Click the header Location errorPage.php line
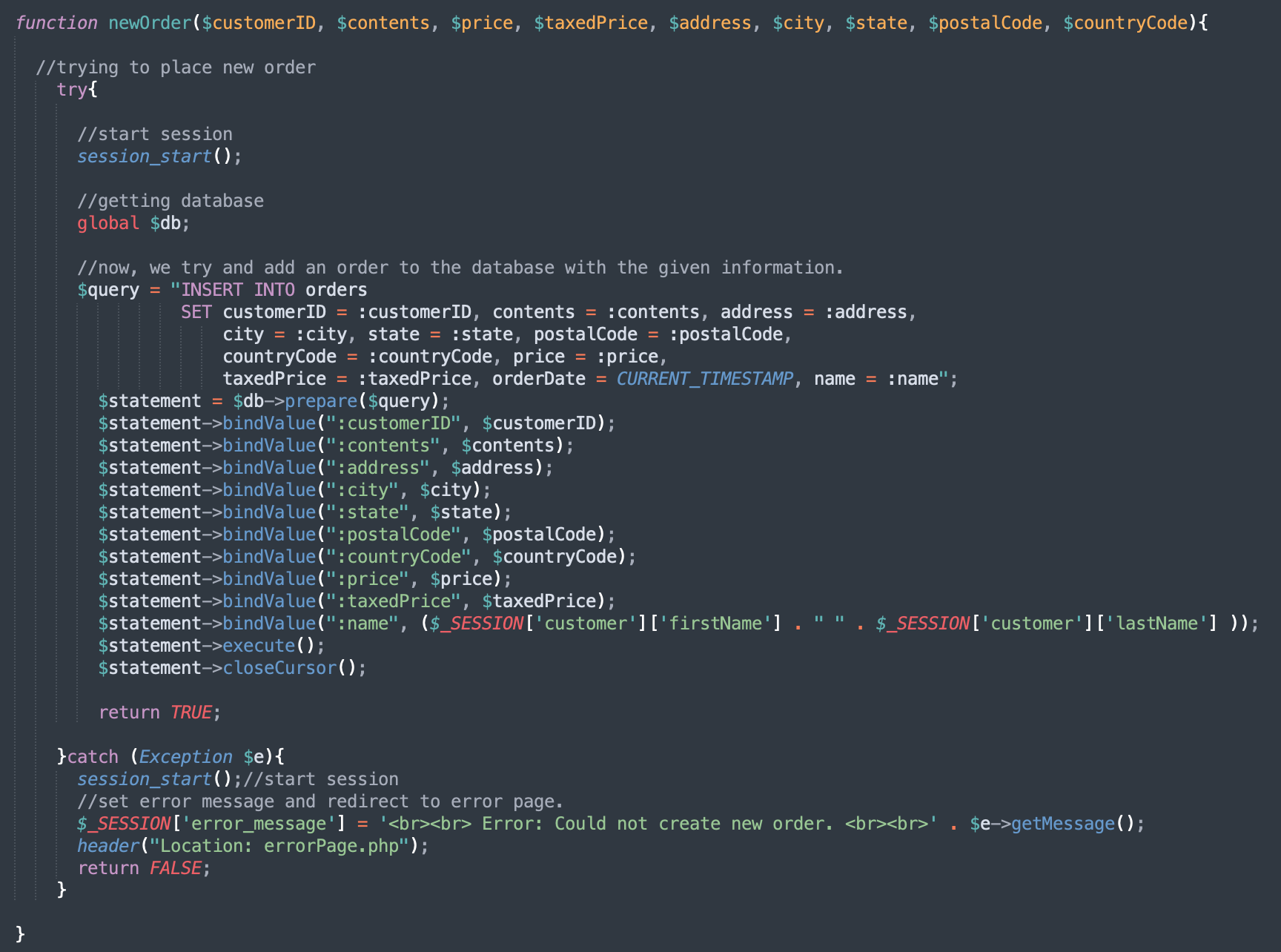 253,846
